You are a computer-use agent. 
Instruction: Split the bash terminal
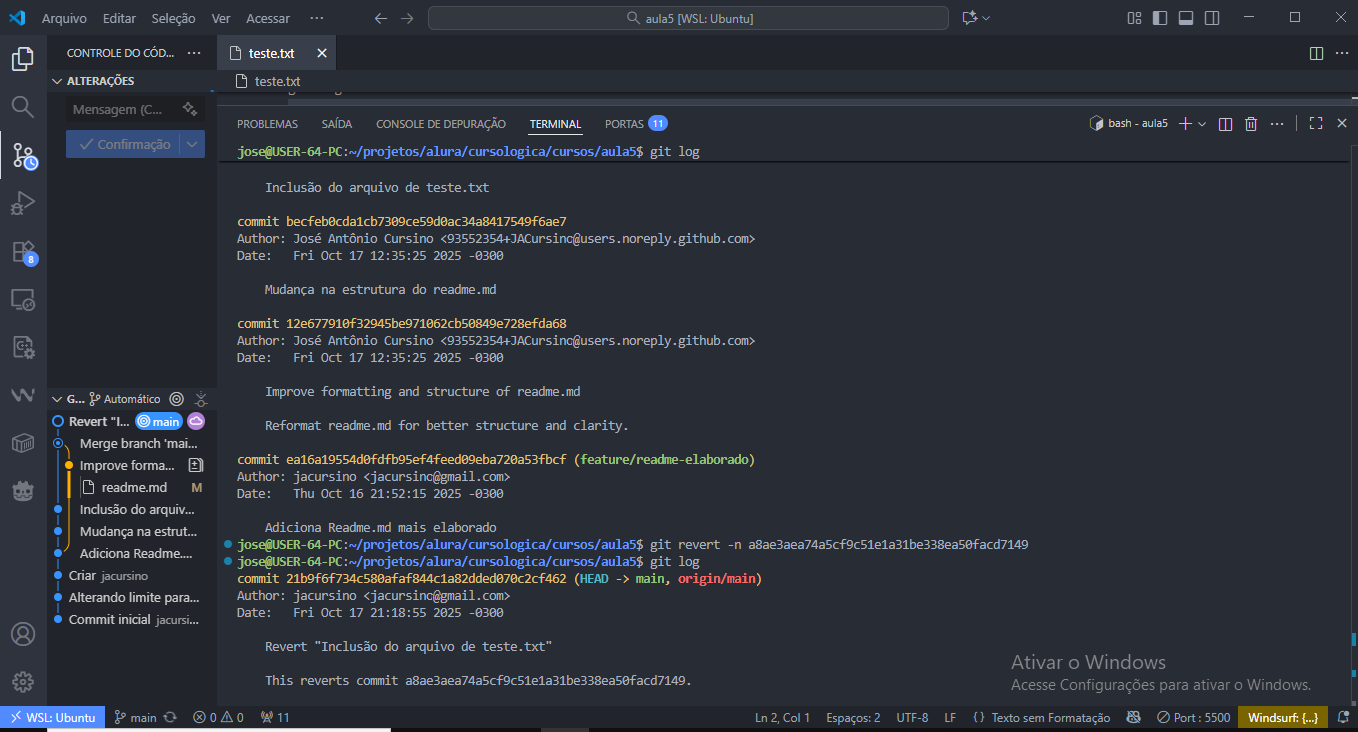click(x=1227, y=124)
